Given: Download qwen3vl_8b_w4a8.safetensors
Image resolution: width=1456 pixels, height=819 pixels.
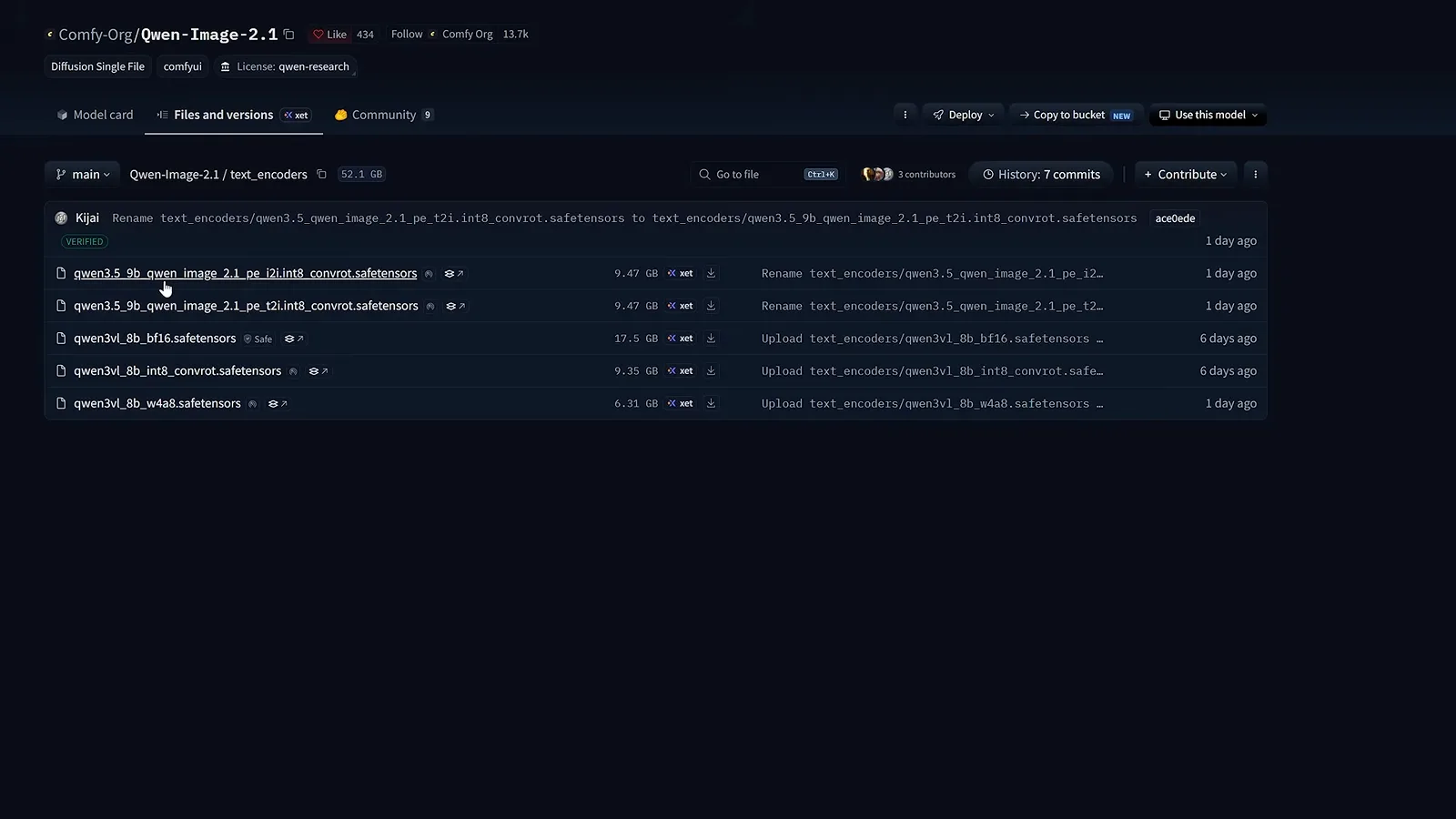Looking at the screenshot, I should [711, 403].
